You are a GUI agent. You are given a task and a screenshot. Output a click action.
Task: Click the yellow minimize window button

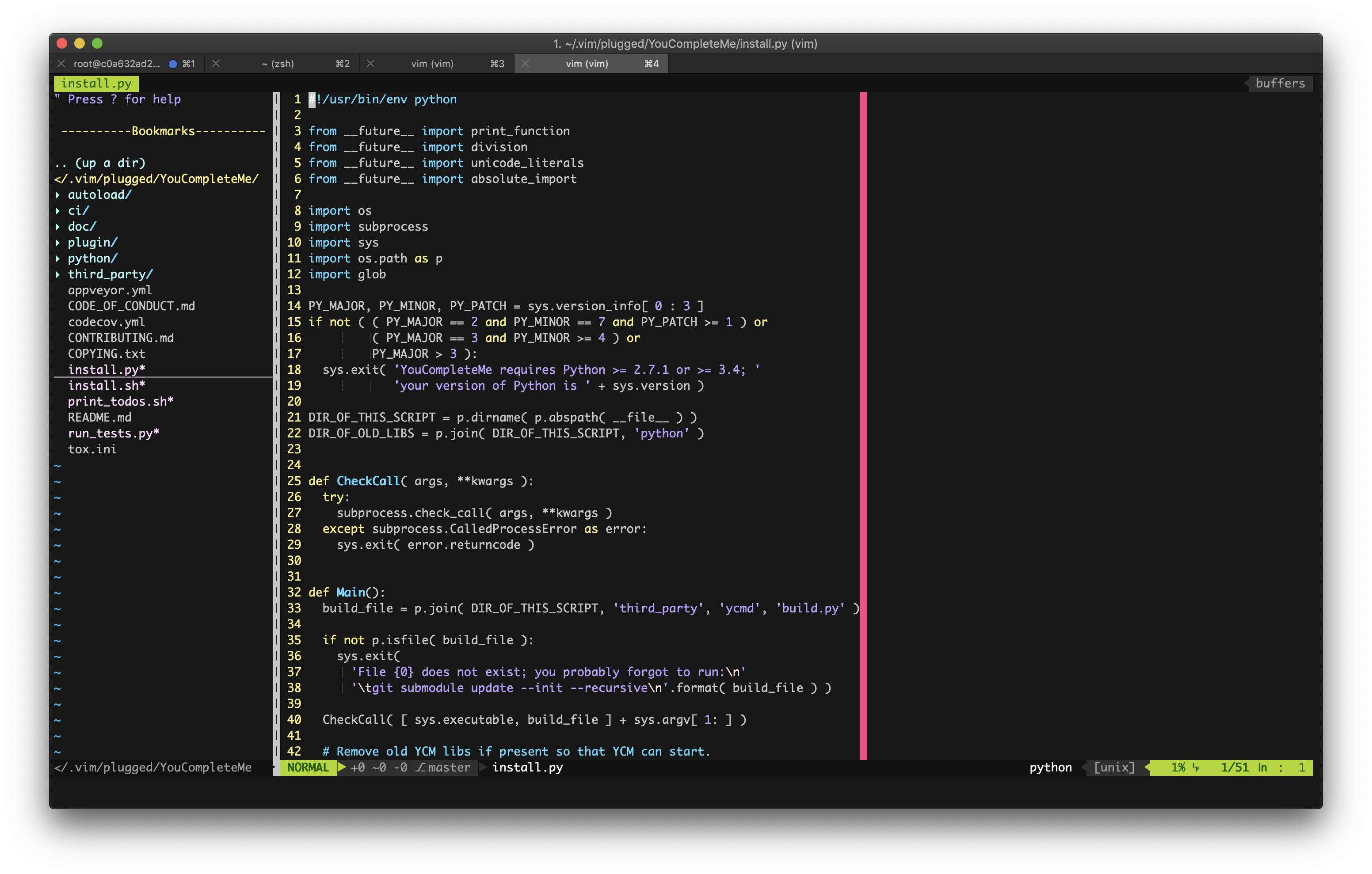[80, 43]
